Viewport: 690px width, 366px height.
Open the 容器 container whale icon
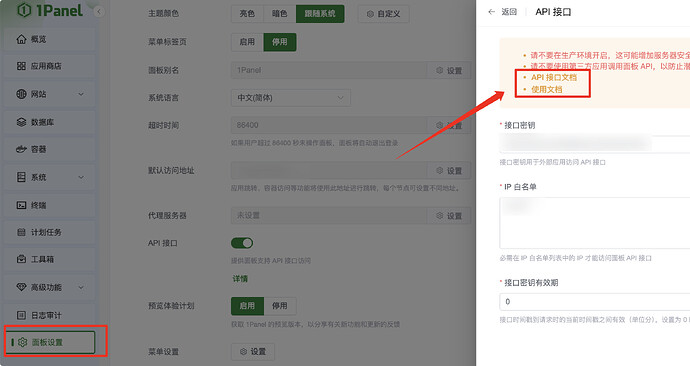[x=21, y=149]
